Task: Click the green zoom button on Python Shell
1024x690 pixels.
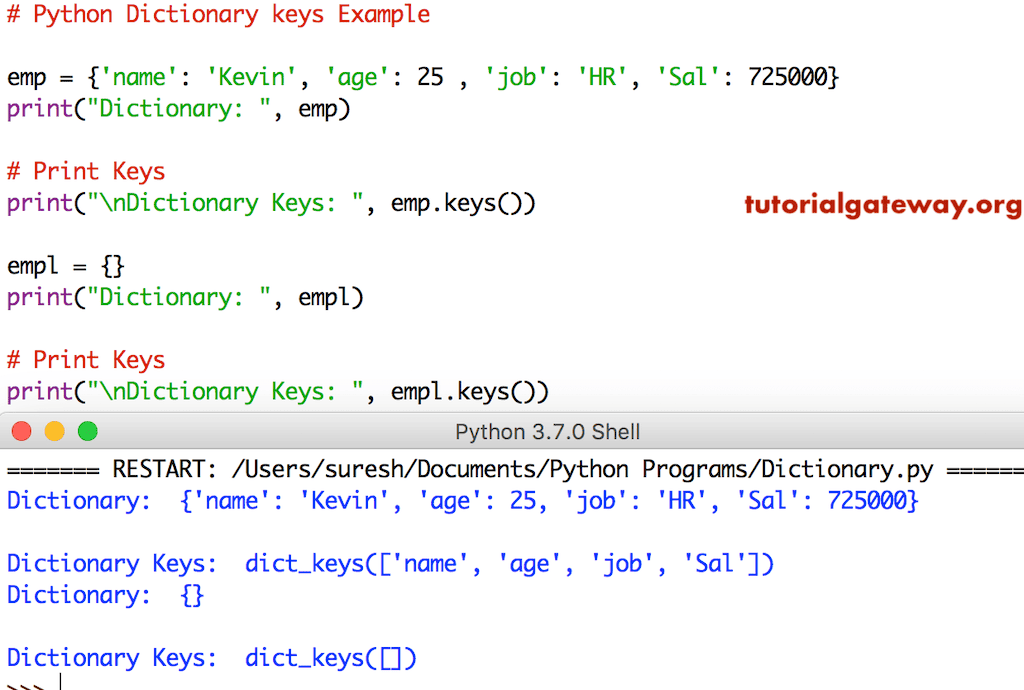Action: click(88, 431)
